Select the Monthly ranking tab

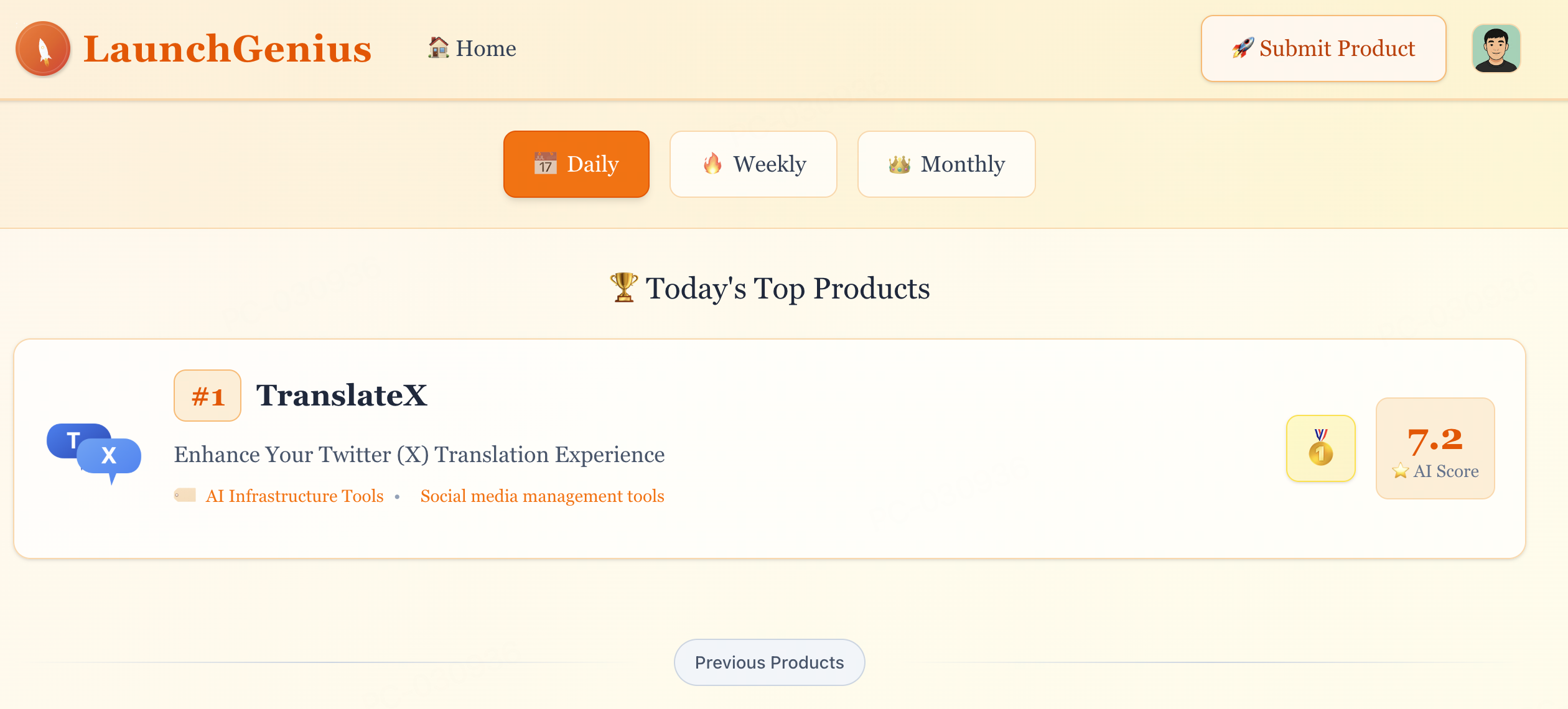point(946,164)
